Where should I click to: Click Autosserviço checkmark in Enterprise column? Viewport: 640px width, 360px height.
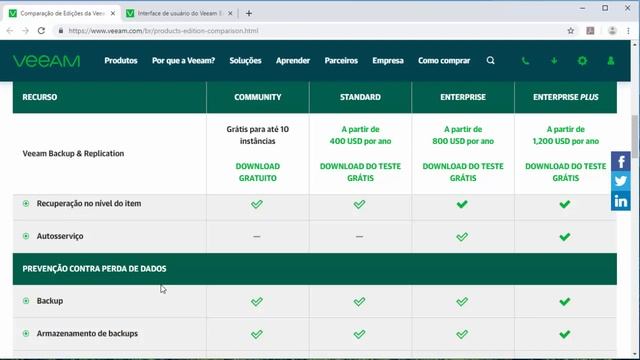coord(462,237)
